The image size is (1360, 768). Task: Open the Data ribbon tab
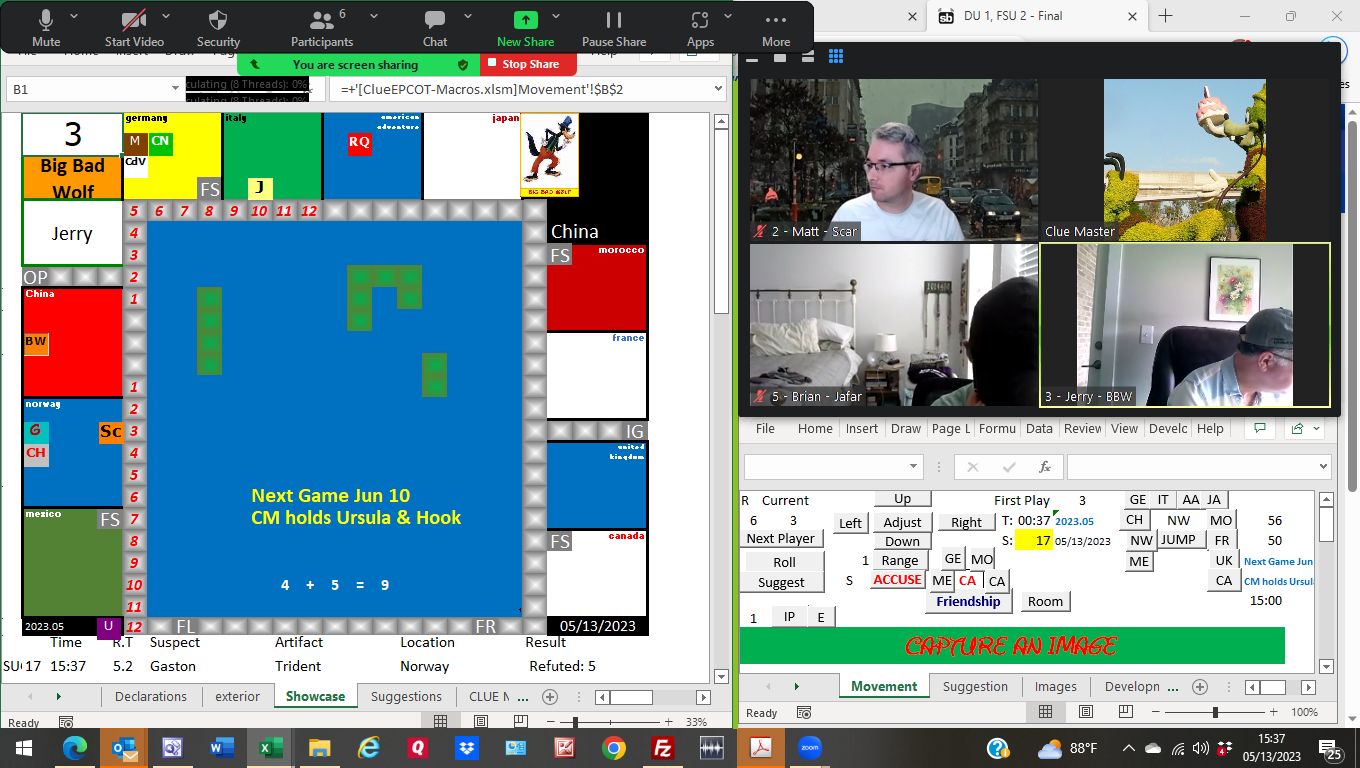point(1039,428)
